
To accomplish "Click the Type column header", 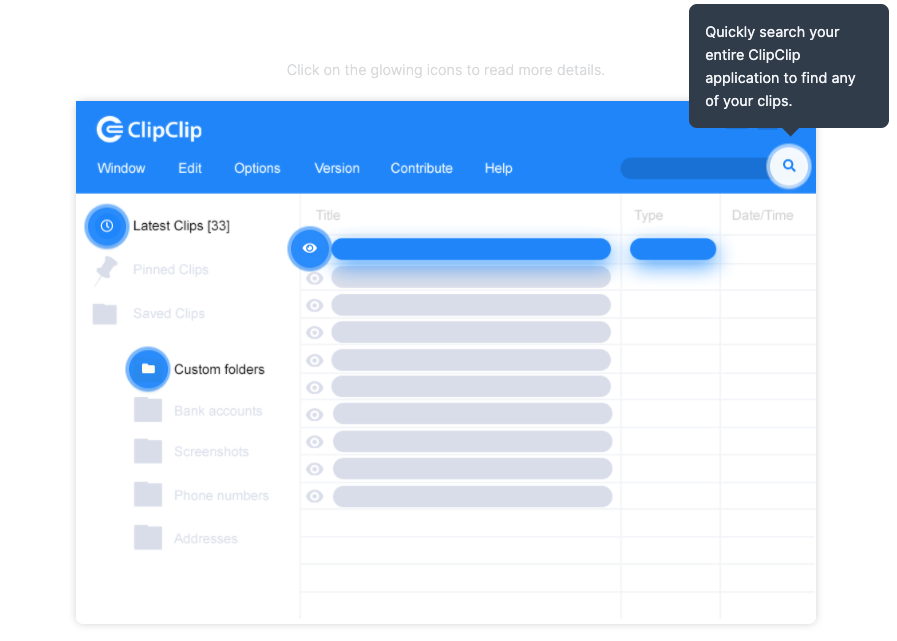I will 649,215.
